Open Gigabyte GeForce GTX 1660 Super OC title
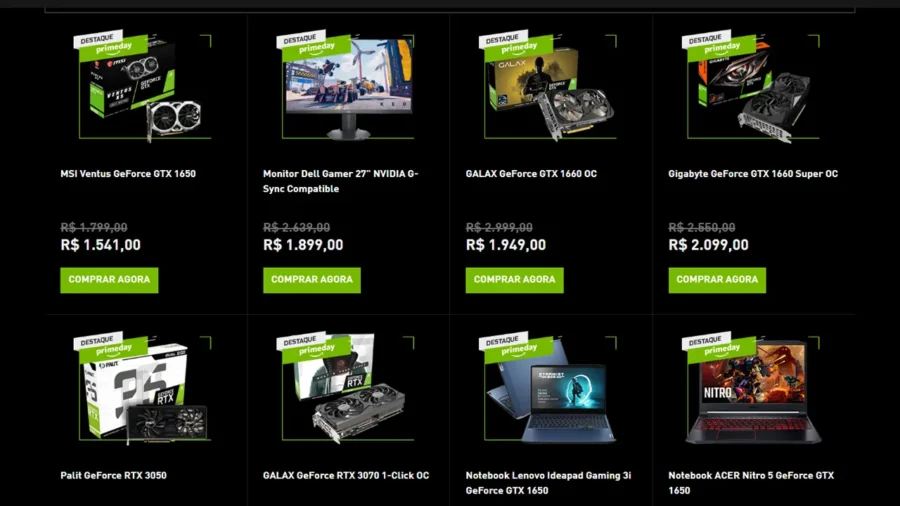This screenshot has height=506, width=900. [753, 174]
